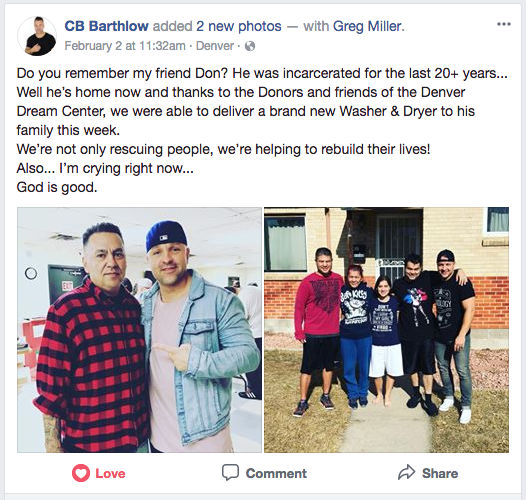Open the February 2 timestamp permalink
Viewport: 526px width, 500px height.
[125, 46]
